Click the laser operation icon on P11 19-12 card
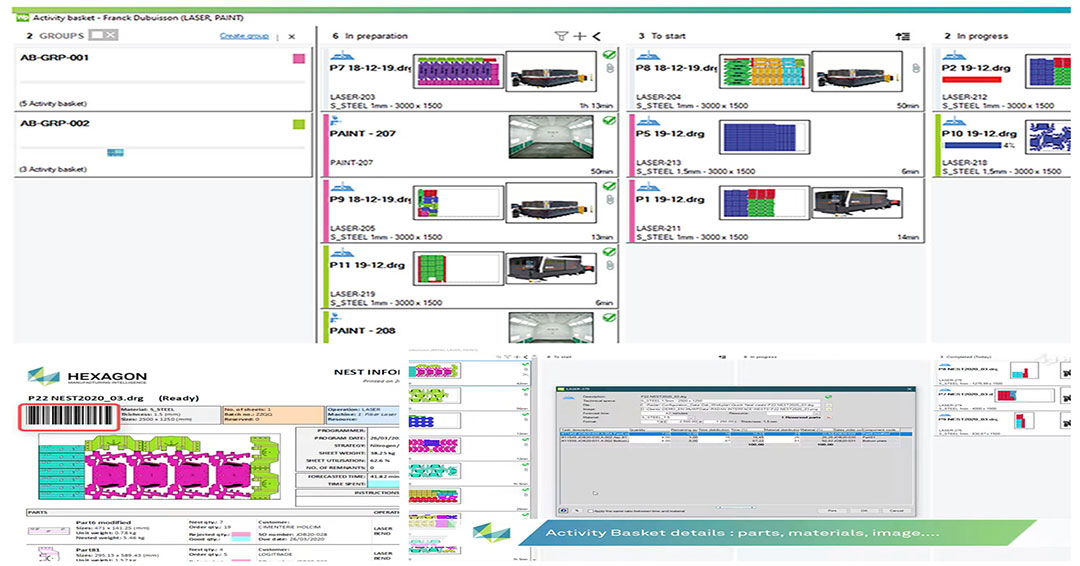 coord(342,253)
